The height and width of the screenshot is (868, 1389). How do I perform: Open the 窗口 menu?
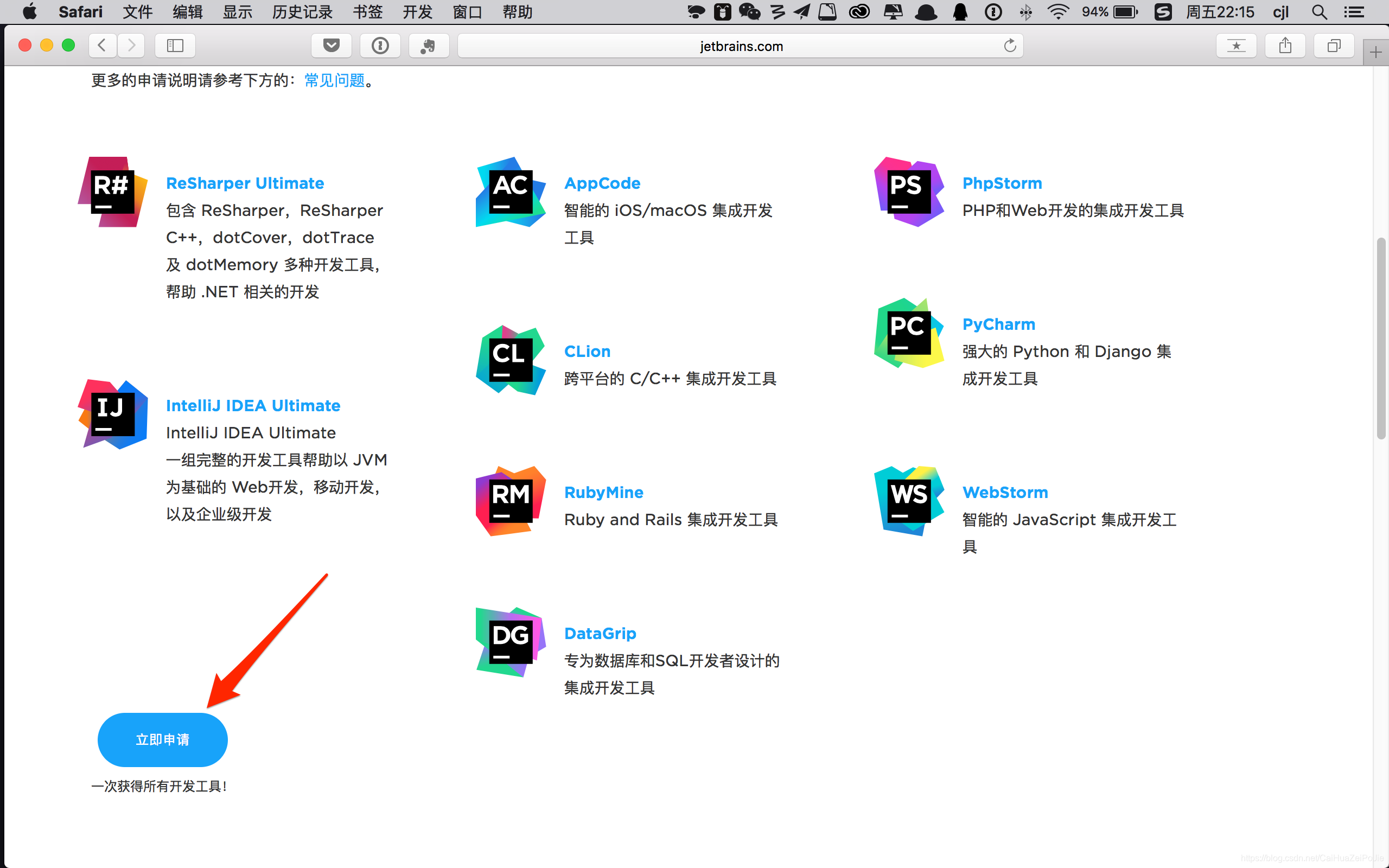[468, 11]
